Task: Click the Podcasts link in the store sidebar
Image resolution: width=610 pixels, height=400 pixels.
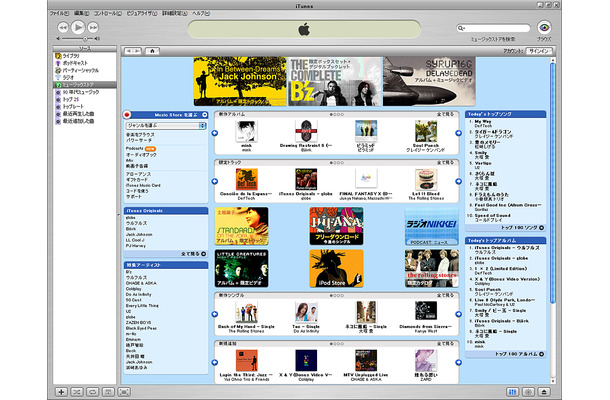Action: (x=135, y=149)
